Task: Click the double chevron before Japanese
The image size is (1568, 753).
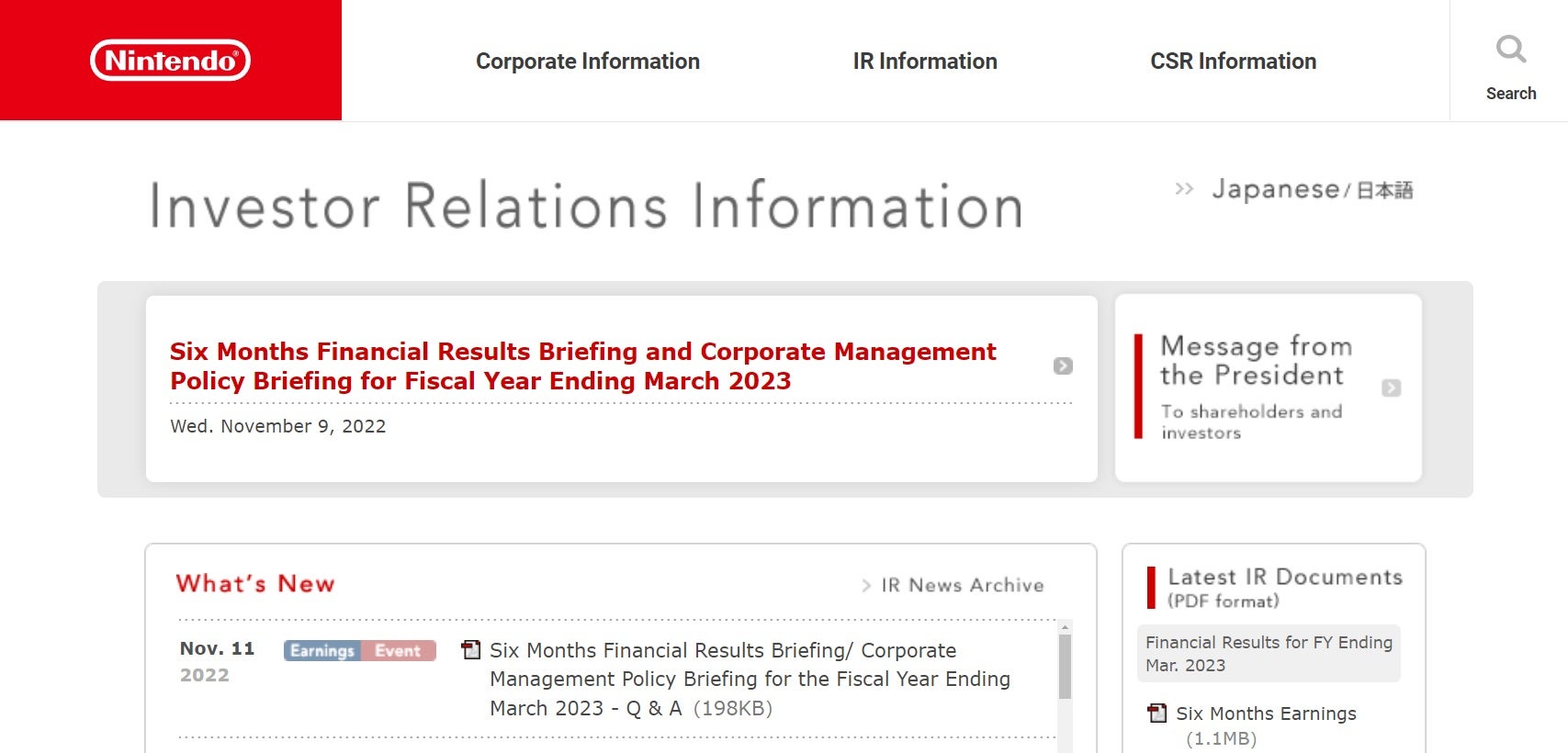Action: click(1184, 189)
